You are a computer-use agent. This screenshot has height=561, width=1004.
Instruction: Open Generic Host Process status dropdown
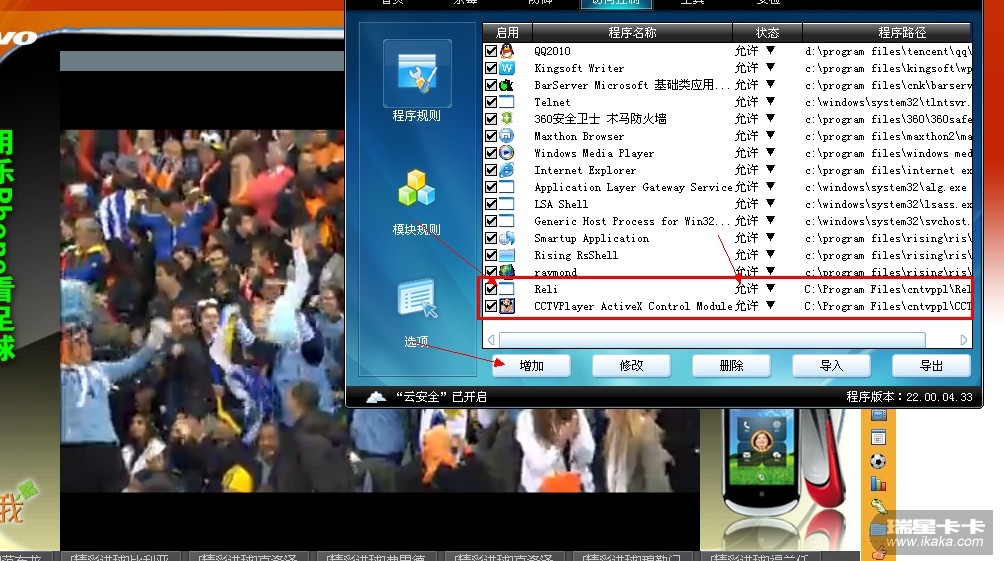pyautogui.click(x=770, y=220)
